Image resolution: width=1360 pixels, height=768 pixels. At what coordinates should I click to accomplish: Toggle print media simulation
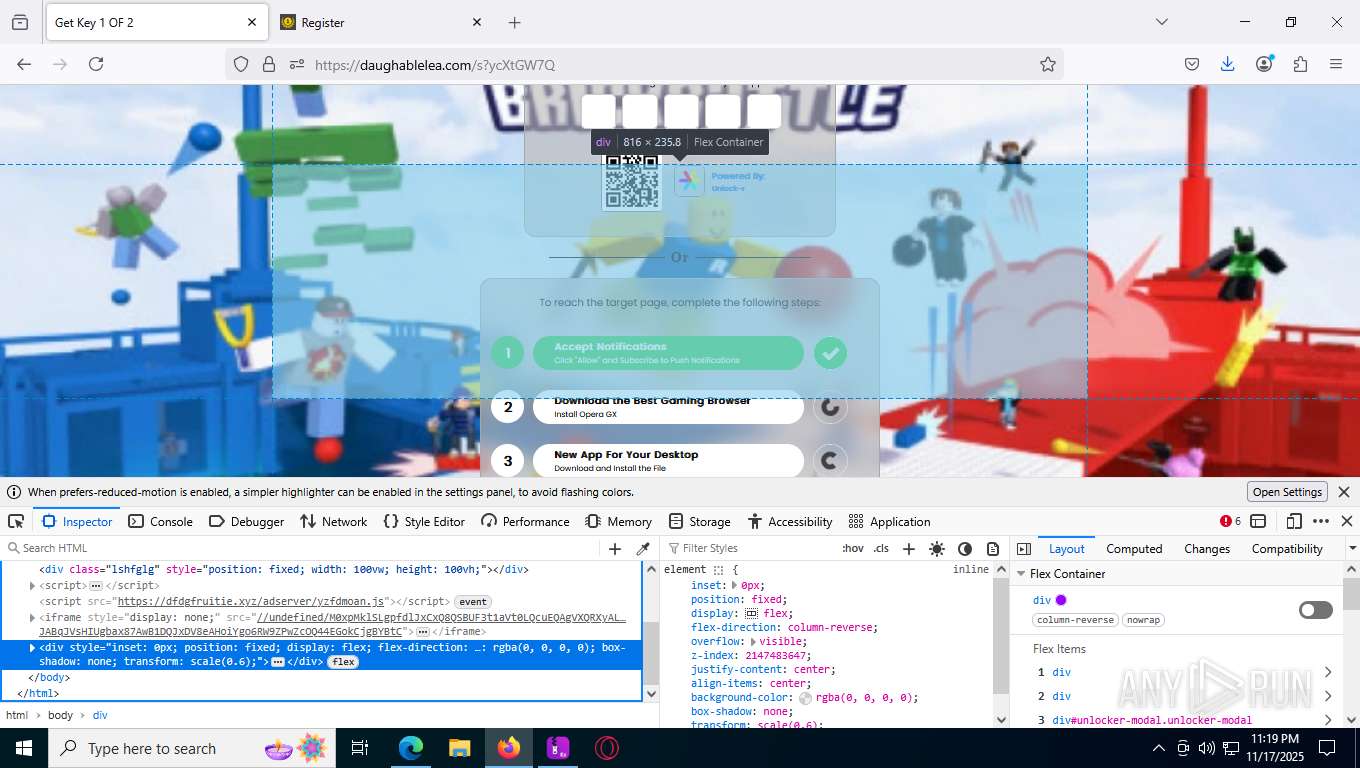(x=992, y=548)
